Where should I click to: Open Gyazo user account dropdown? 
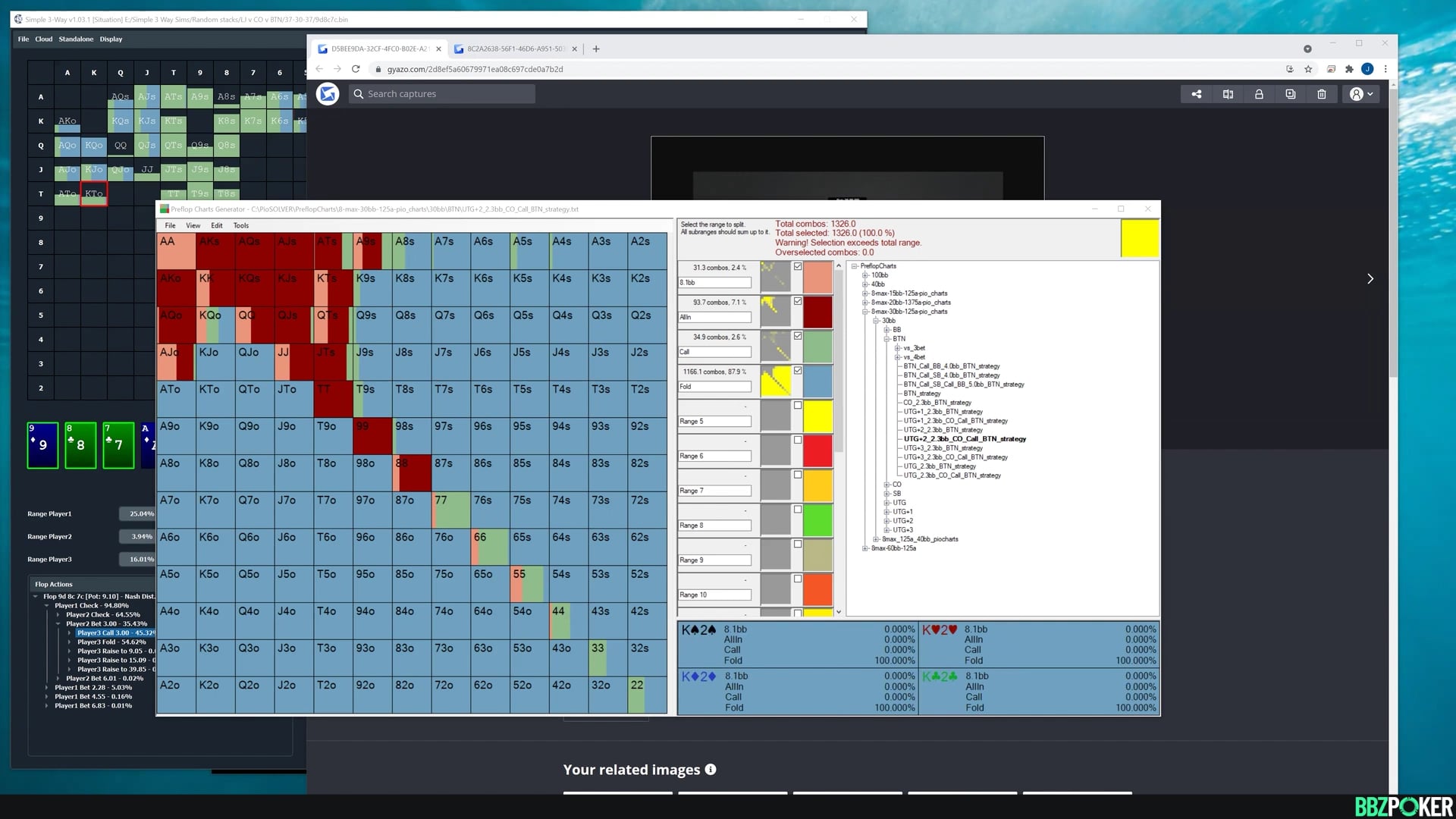(1362, 94)
